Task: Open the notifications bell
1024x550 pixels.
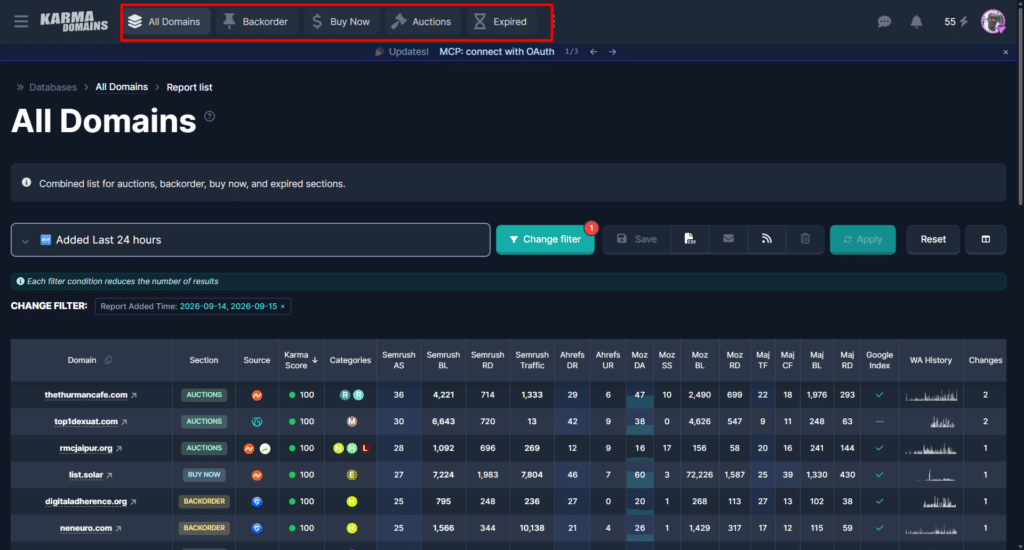Action: pyautogui.click(x=916, y=22)
